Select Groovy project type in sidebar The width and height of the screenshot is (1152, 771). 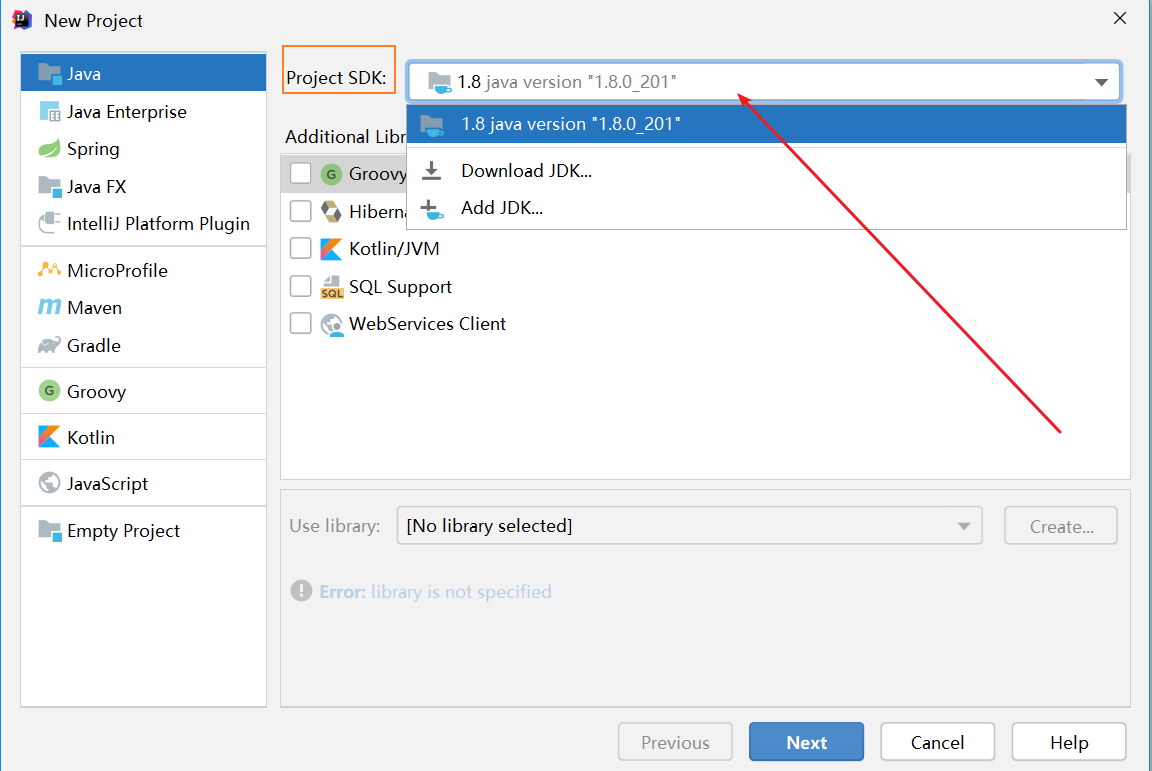[x=143, y=391]
